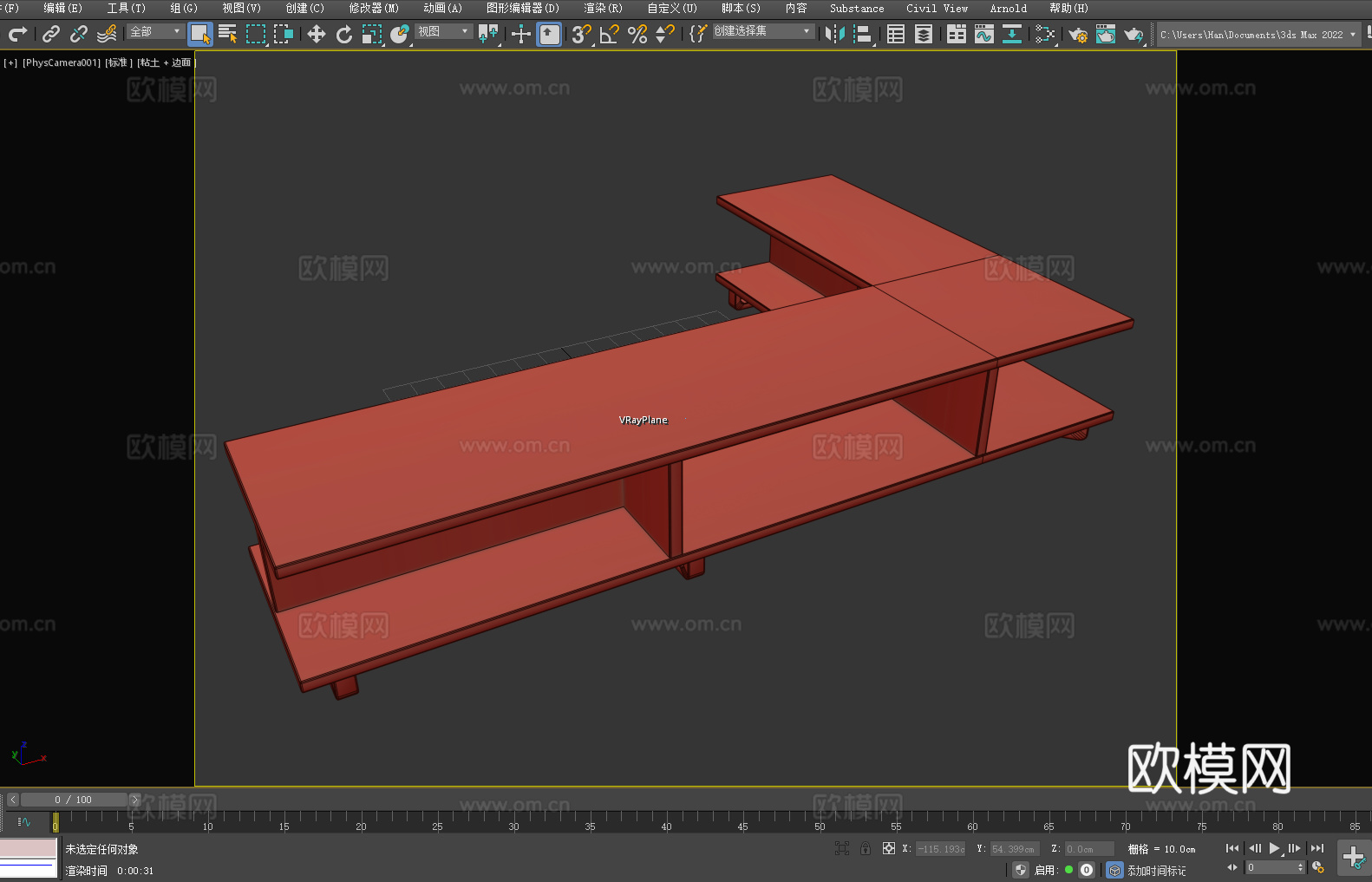This screenshot has width=1372, height=882.
Task: Toggle Angle Snap
Action: pos(609,34)
